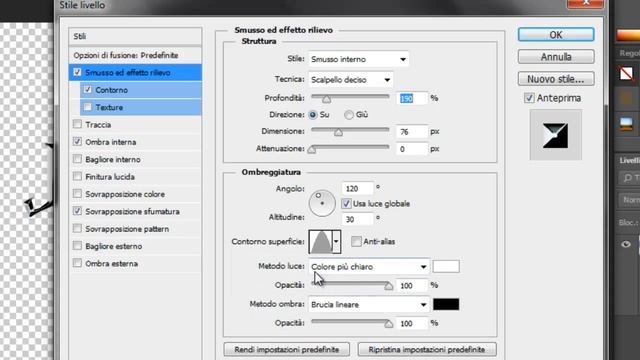640x360 pixels.
Task: Enable the Anti-alias checkbox
Action: (356, 241)
